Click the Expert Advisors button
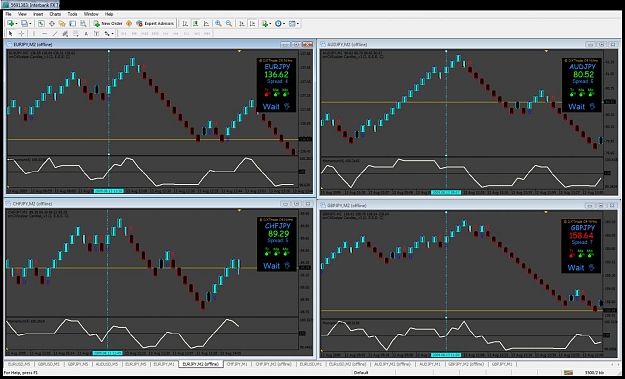Viewport: 625px width, 379px height. point(155,24)
